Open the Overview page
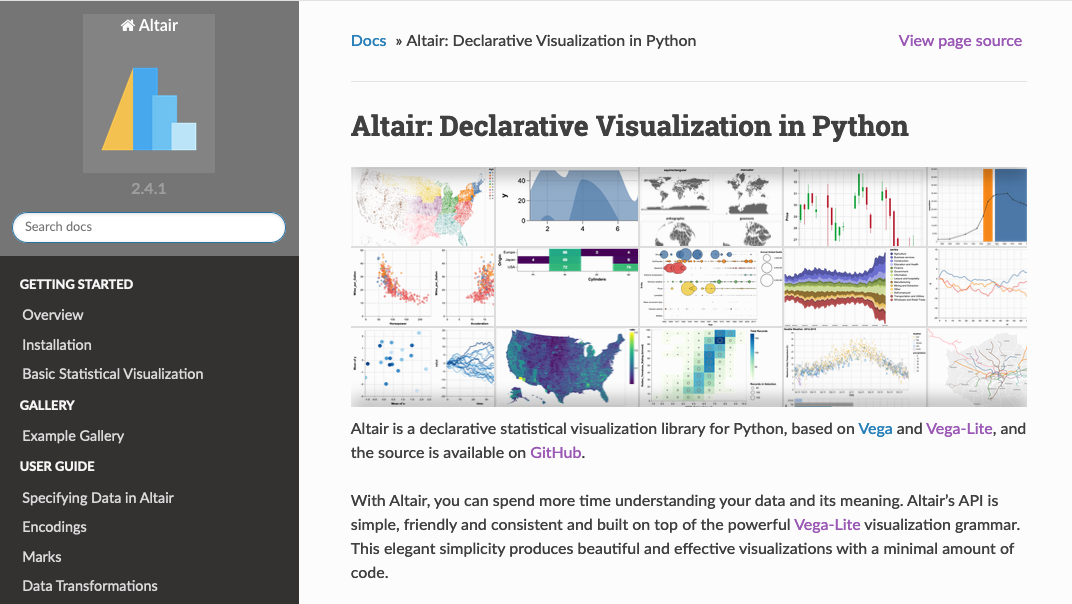The height and width of the screenshot is (604, 1072). pos(53,315)
